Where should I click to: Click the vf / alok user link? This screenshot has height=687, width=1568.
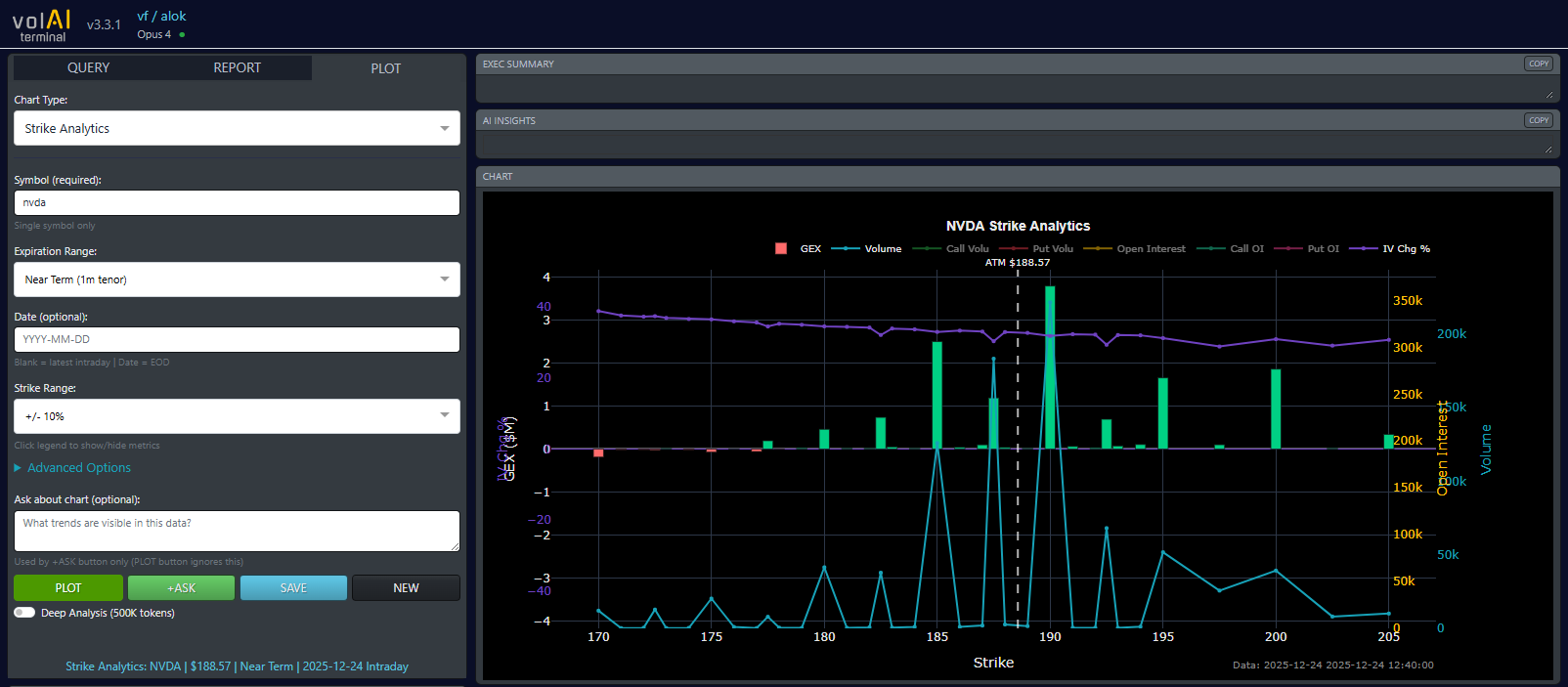(x=161, y=16)
